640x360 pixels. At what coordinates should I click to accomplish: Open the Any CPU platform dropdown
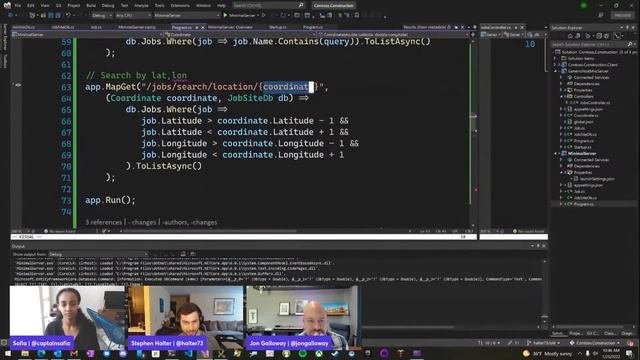coord(133,16)
